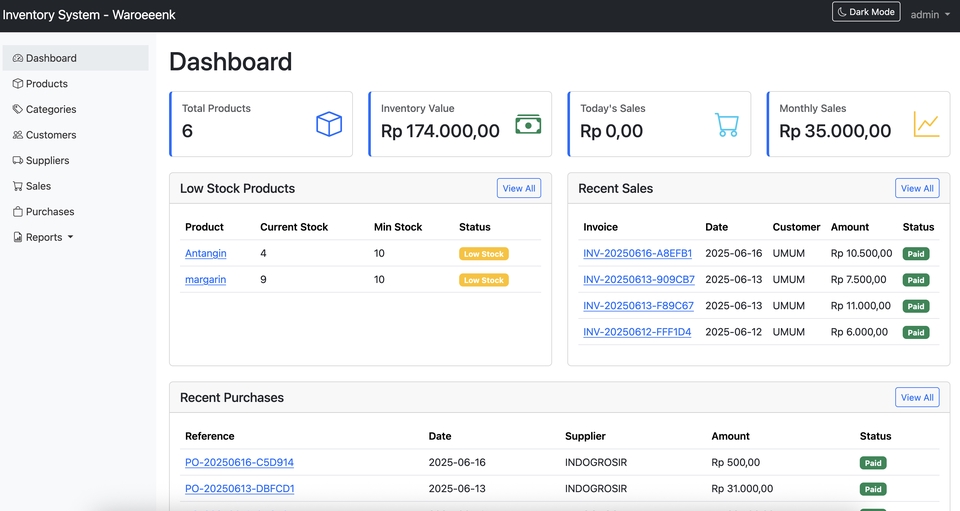Open invoice INV-20250616-A8EFB1
Screen dimensions: 960x511
pos(637,254)
